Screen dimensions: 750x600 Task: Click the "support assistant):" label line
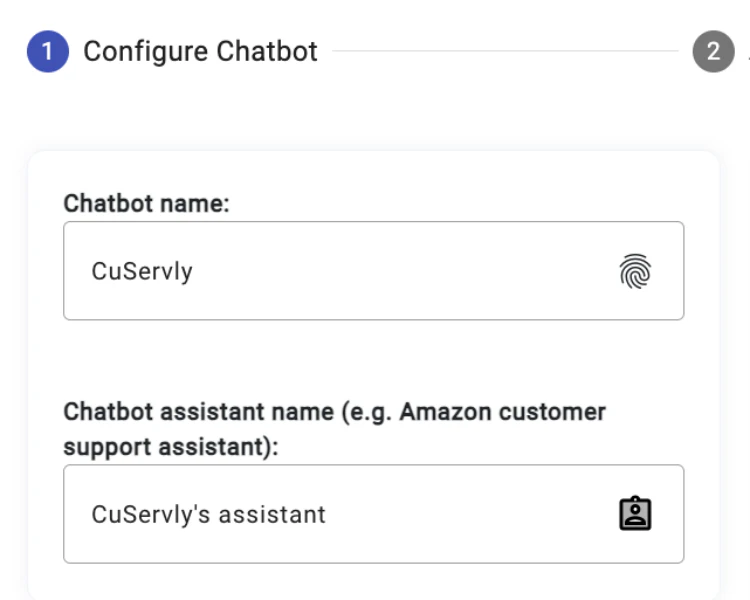[170, 447]
